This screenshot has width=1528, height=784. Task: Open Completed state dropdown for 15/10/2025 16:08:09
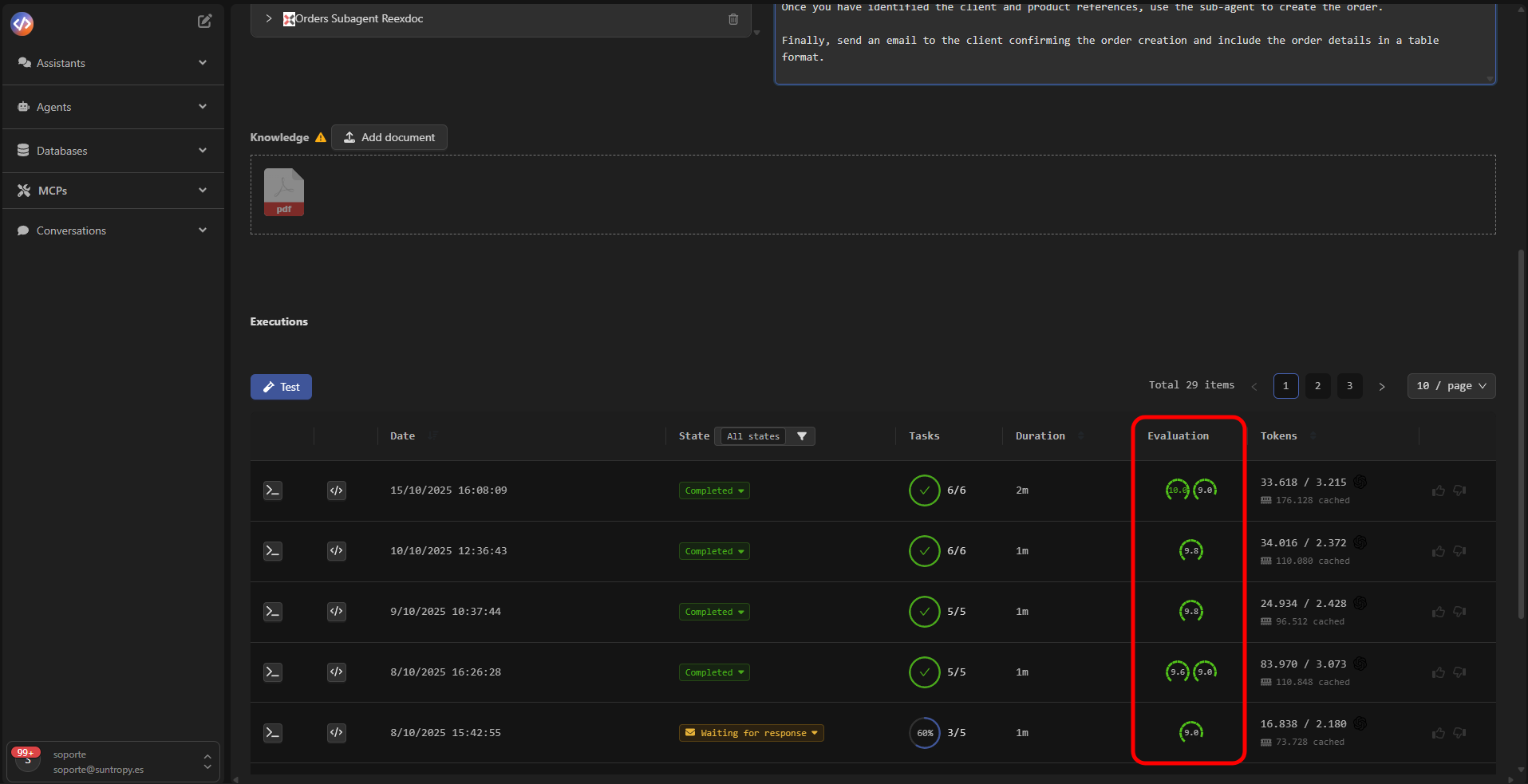tap(714, 490)
